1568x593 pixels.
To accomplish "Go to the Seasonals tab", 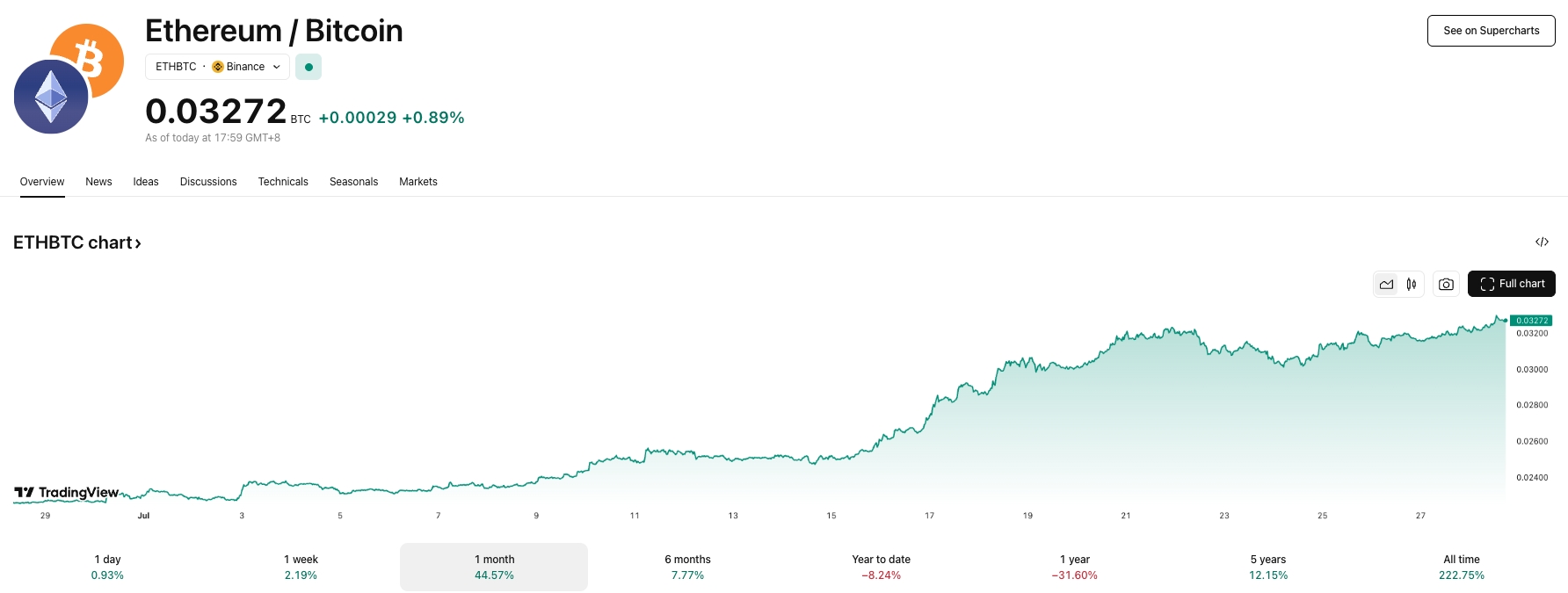I will pyautogui.click(x=353, y=182).
